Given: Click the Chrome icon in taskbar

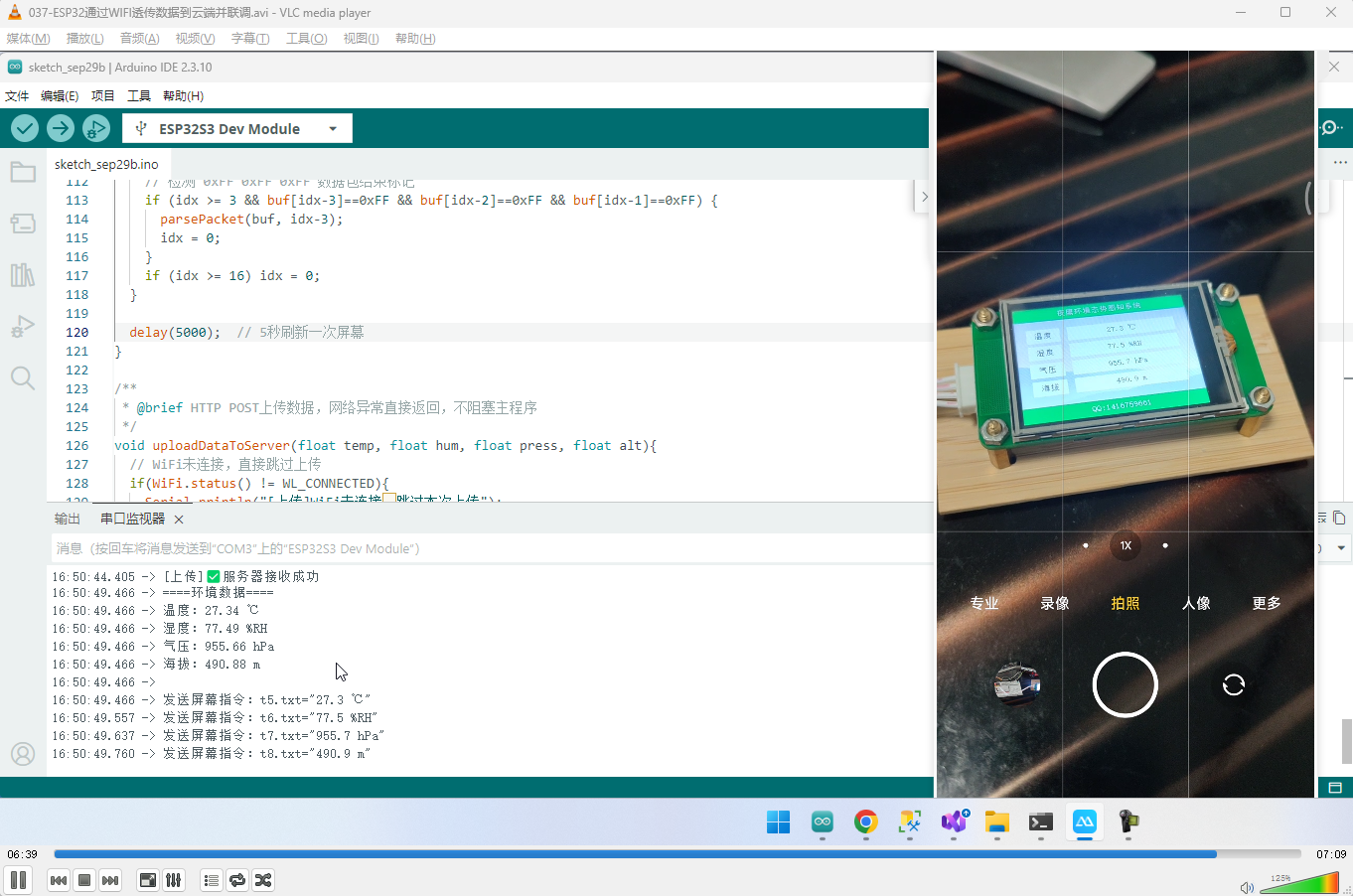Looking at the screenshot, I should pyautogui.click(x=866, y=821).
